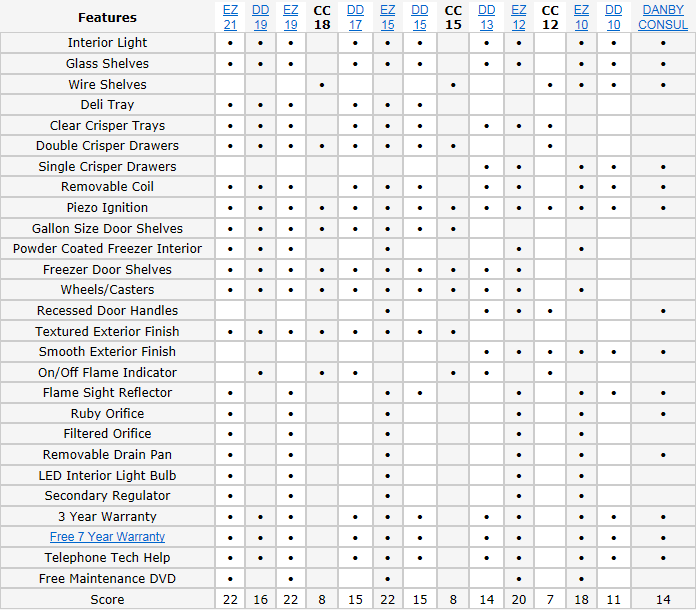Click the CC 18 column header
Image resolution: width=696 pixels, height=610 pixels.
(322, 17)
